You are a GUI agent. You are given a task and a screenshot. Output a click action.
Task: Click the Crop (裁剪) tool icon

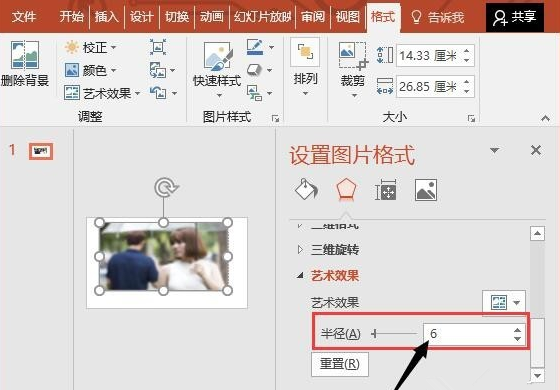point(353,55)
